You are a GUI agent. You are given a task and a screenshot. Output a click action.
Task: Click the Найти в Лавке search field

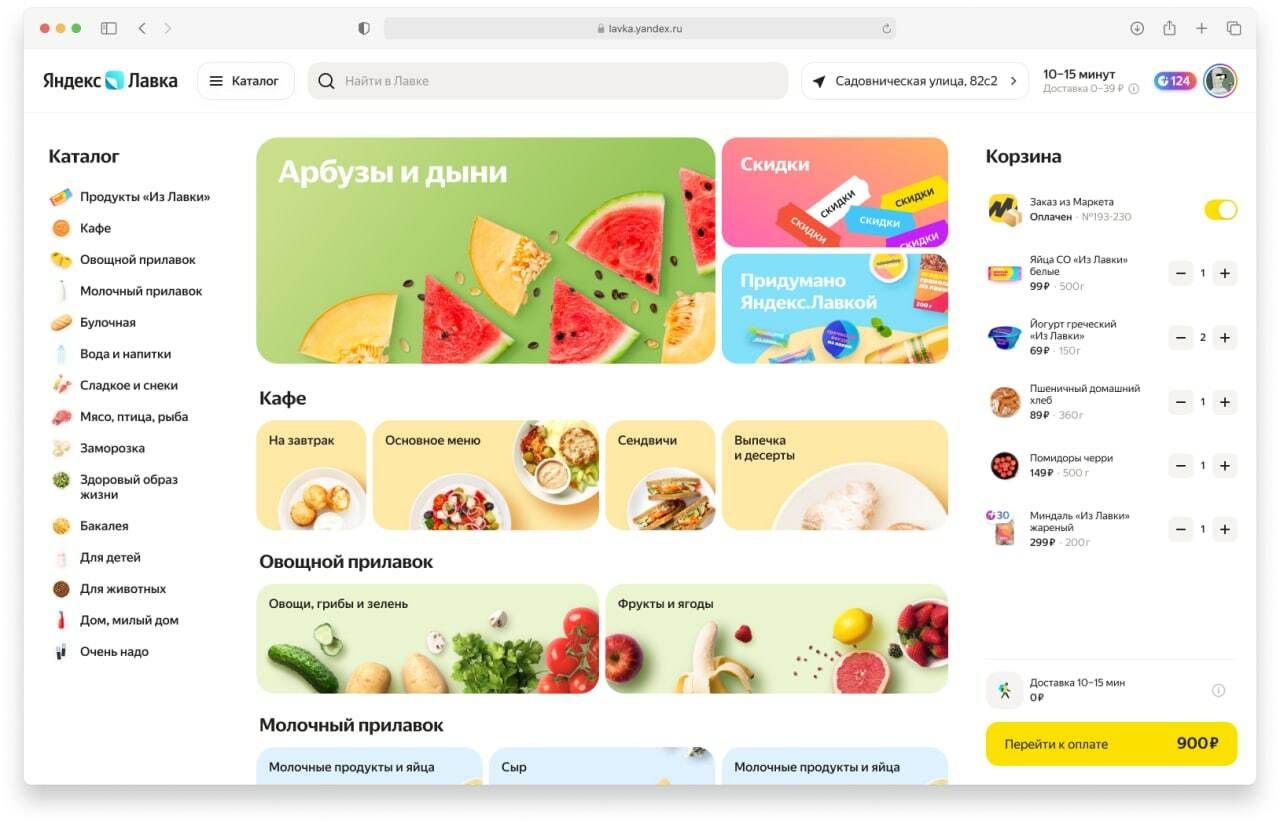pyautogui.click(x=548, y=81)
